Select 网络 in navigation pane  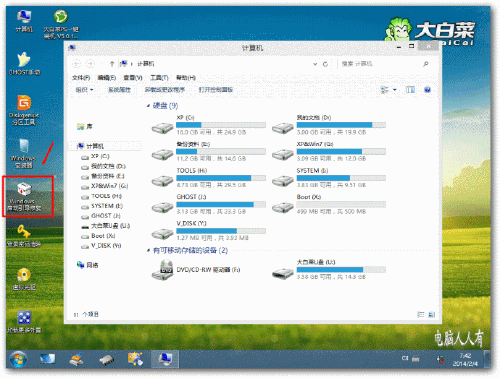point(87,265)
